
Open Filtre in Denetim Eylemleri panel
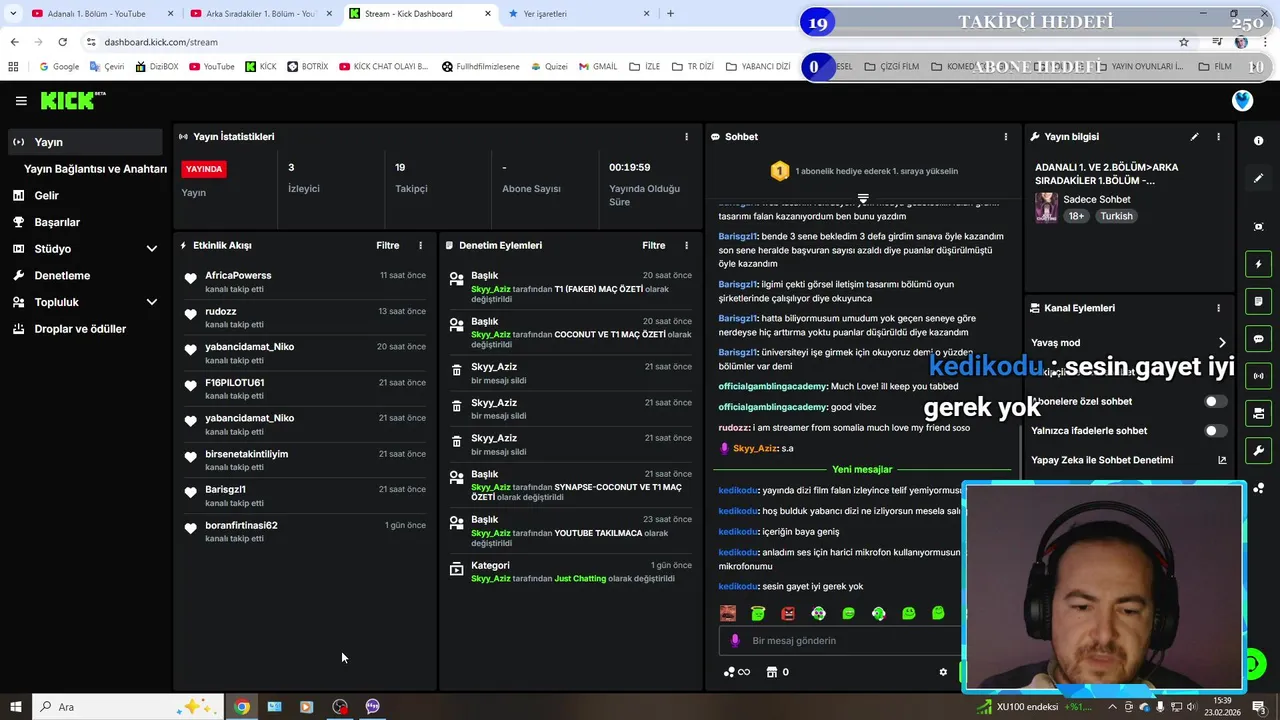point(654,245)
